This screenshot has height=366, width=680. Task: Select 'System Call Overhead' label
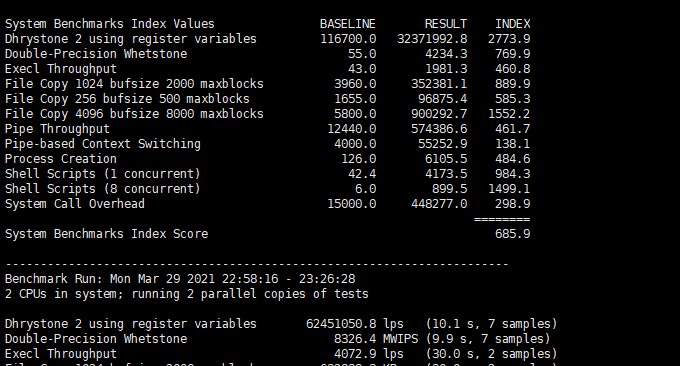tap(75, 204)
